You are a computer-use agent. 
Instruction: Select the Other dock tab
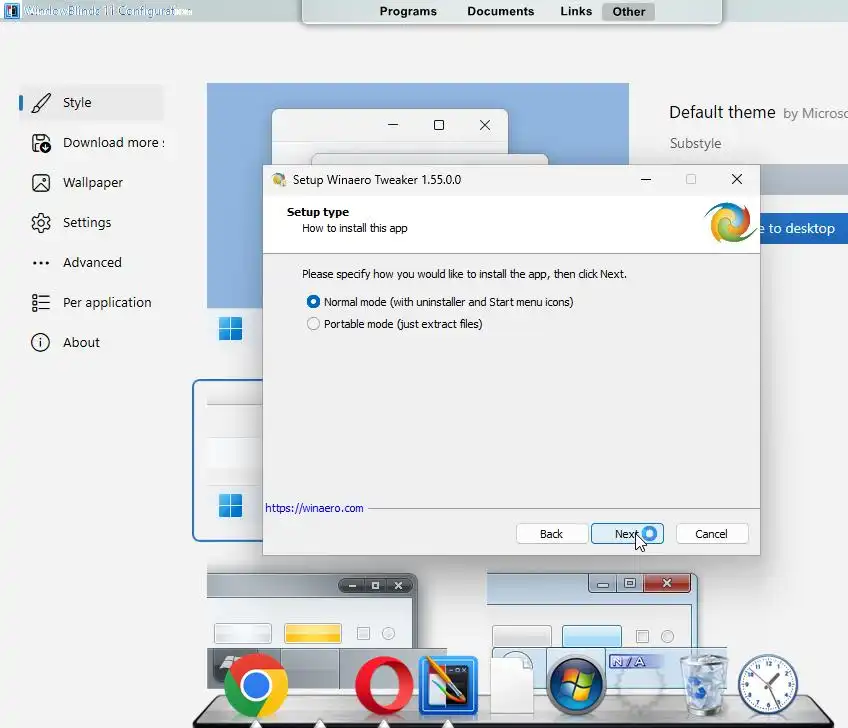(628, 11)
